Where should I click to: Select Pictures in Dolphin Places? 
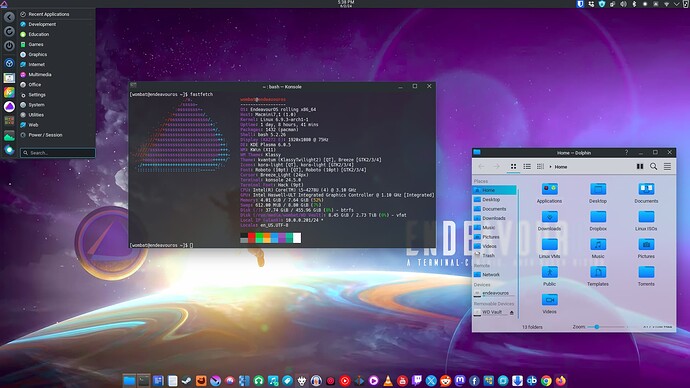click(495, 237)
